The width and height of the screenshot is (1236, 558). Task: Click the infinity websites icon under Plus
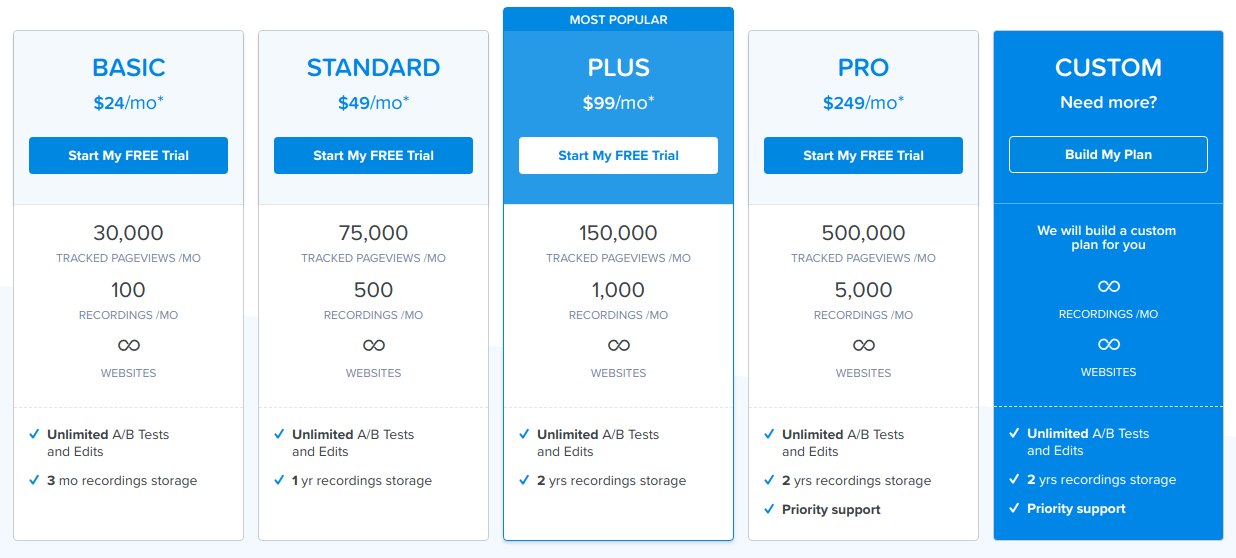pos(619,345)
